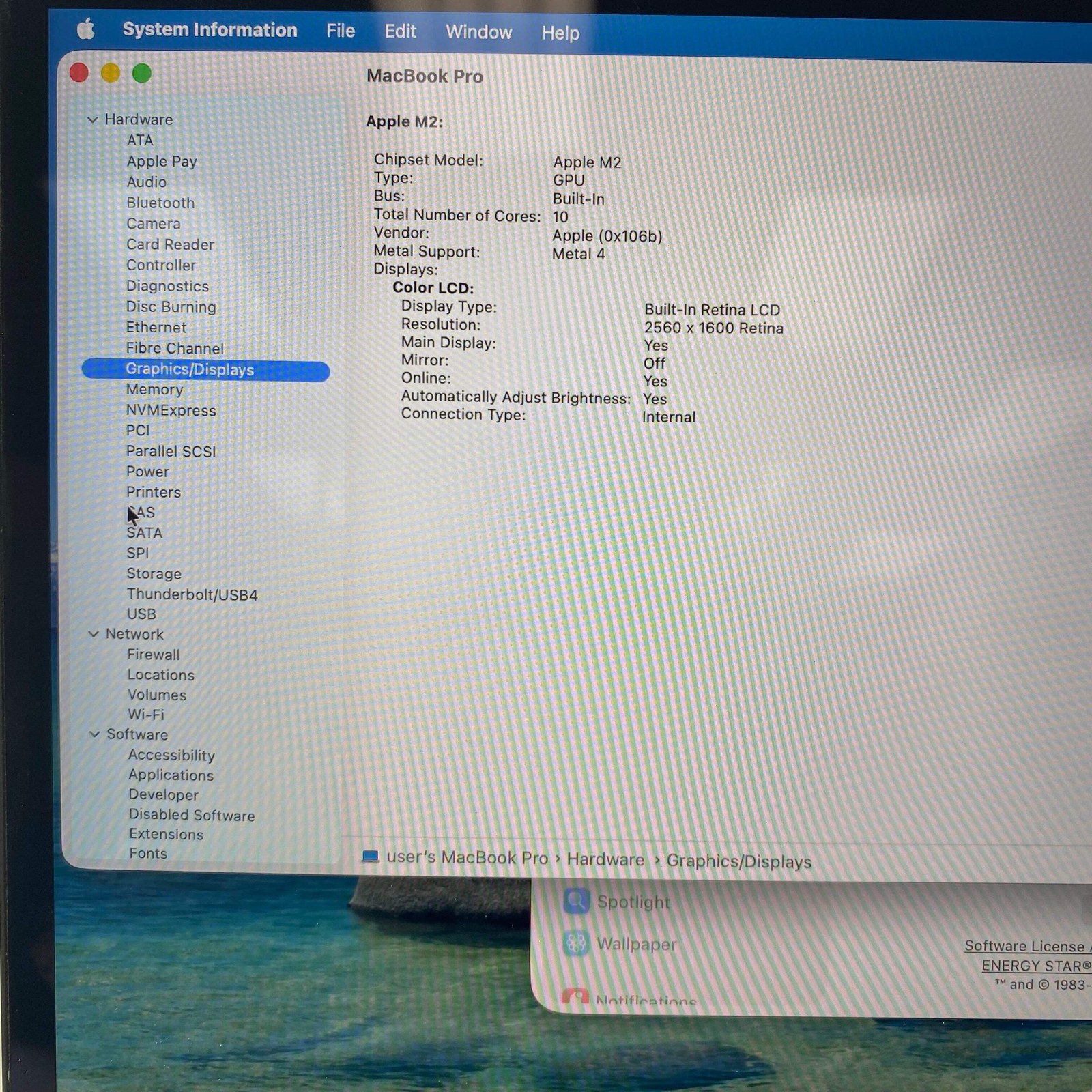Select Accessibility under Software
This screenshot has height=1092, width=1092.
[x=171, y=756]
